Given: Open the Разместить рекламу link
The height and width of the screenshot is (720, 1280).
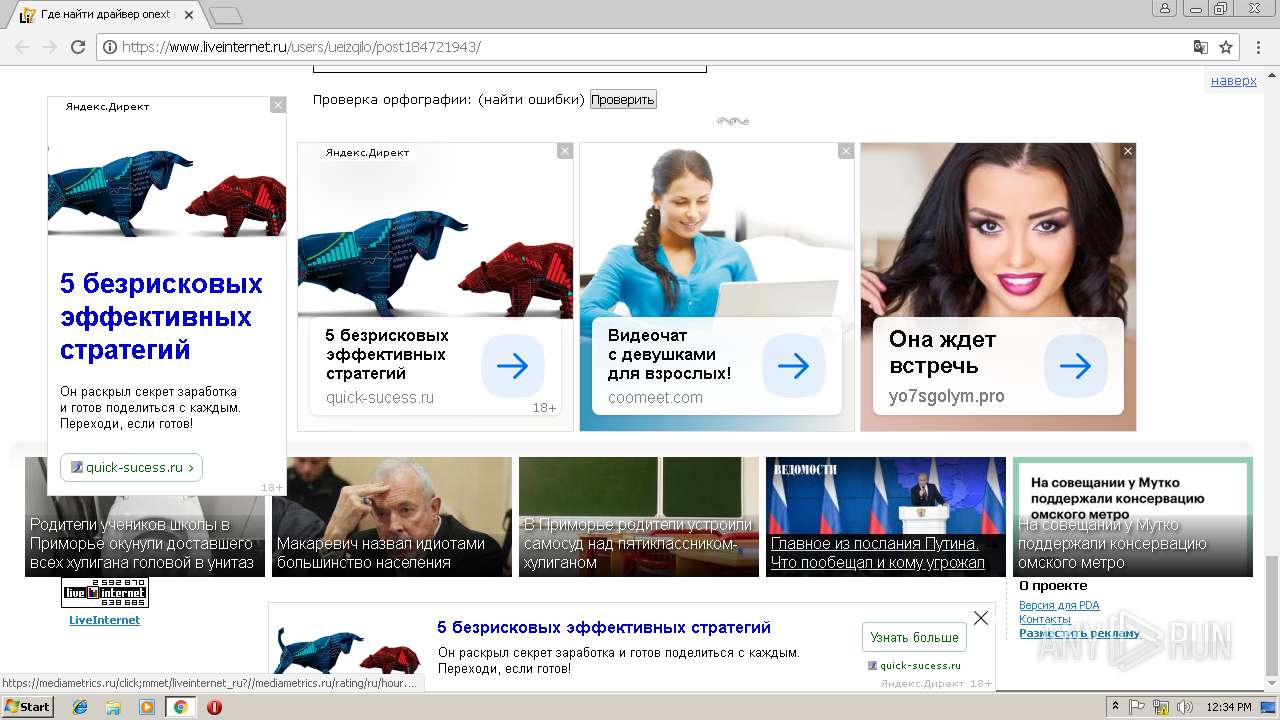Looking at the screenshot, I should pyautogui.click(x=1079, y=633).
